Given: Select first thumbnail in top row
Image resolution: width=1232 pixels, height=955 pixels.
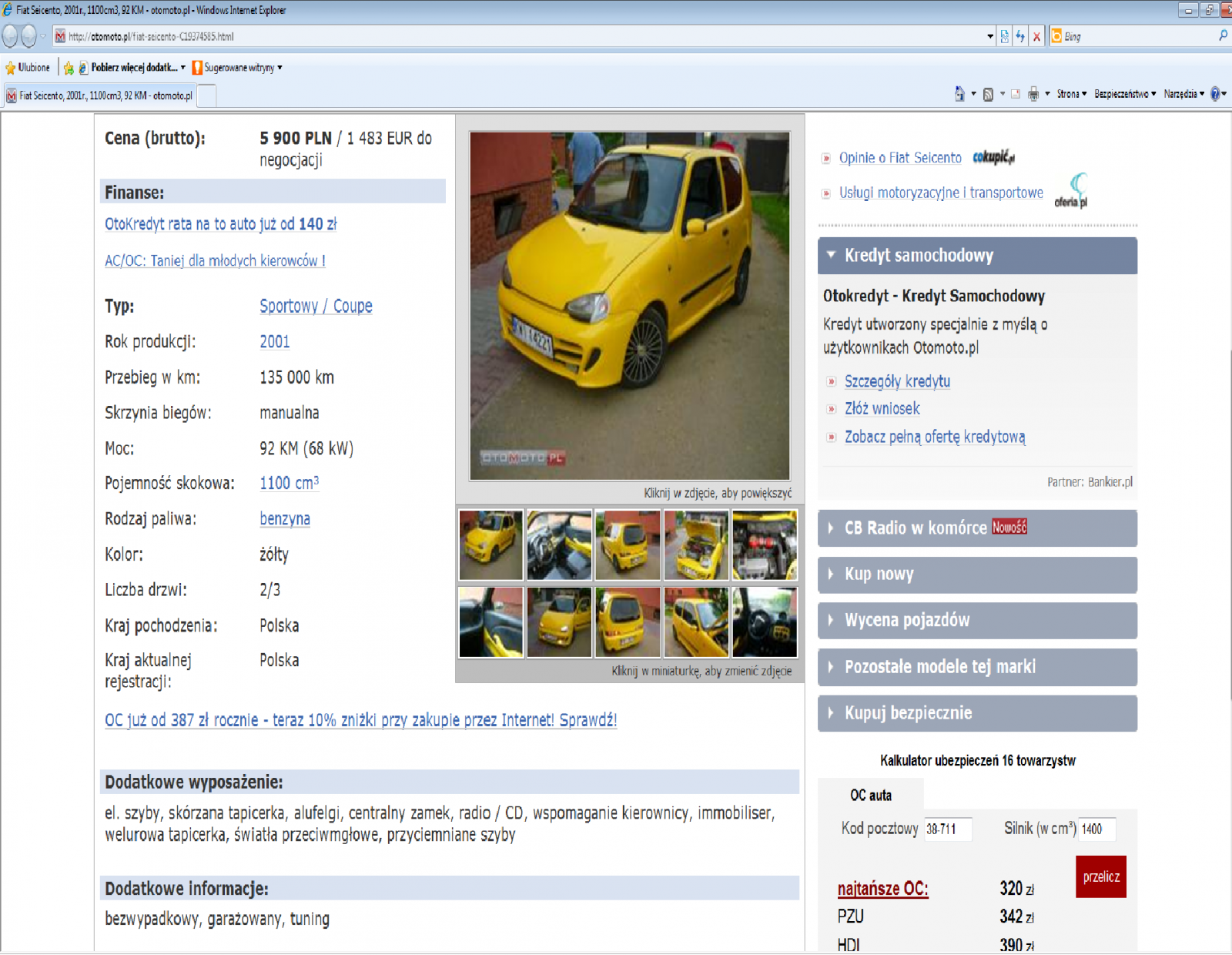Looking at the screenshot, I should coord(491,545).
